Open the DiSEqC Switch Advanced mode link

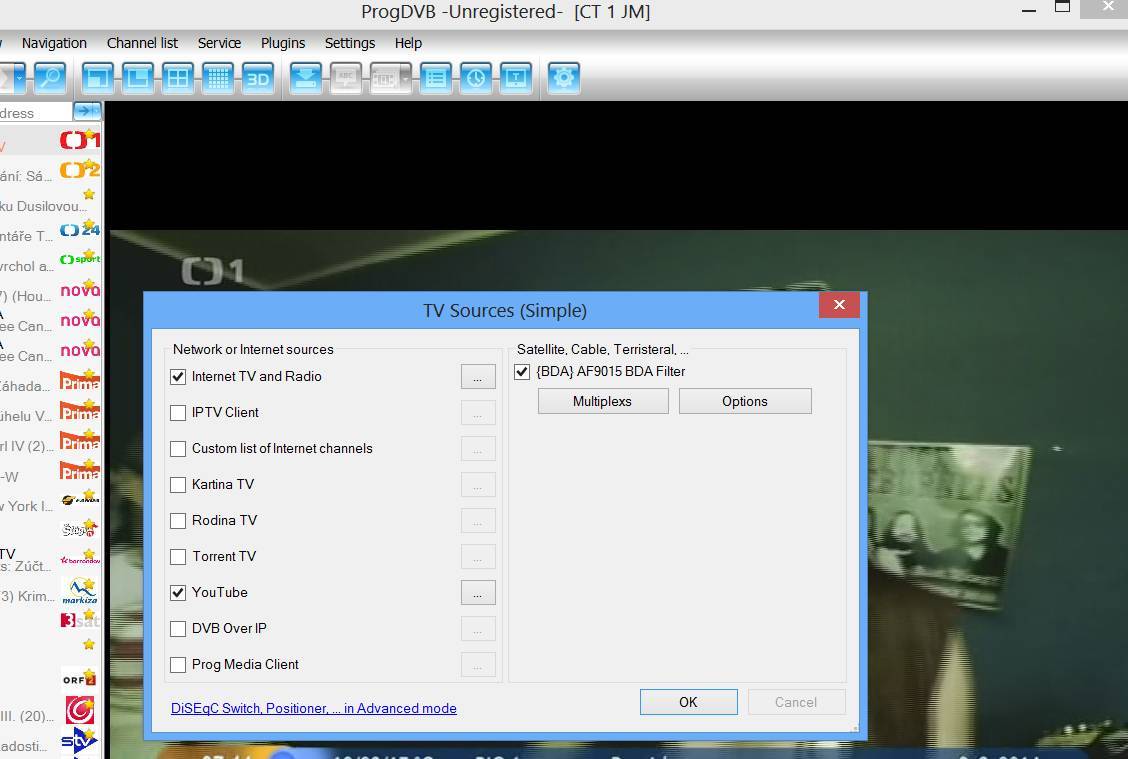point(314,709)
